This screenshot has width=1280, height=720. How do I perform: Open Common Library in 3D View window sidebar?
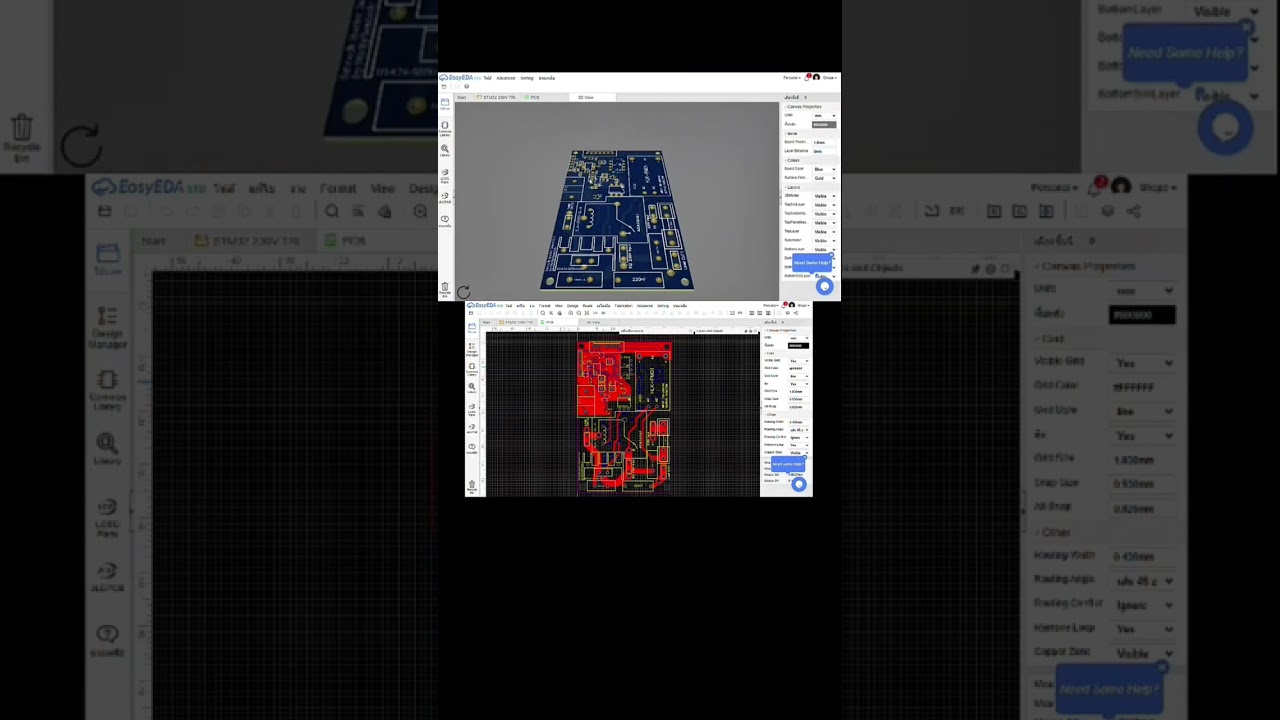click(x=445, y=129)
